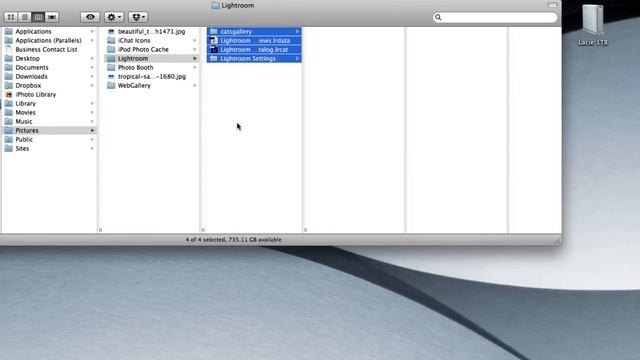
Task: Select the WebGallery folder
Action: tap(152, 85)
